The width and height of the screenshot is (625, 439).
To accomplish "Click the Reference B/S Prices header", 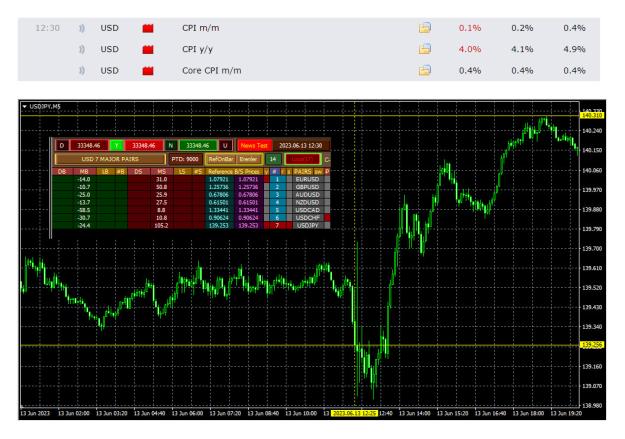I will pyautogui.click(x=233, y=171).
